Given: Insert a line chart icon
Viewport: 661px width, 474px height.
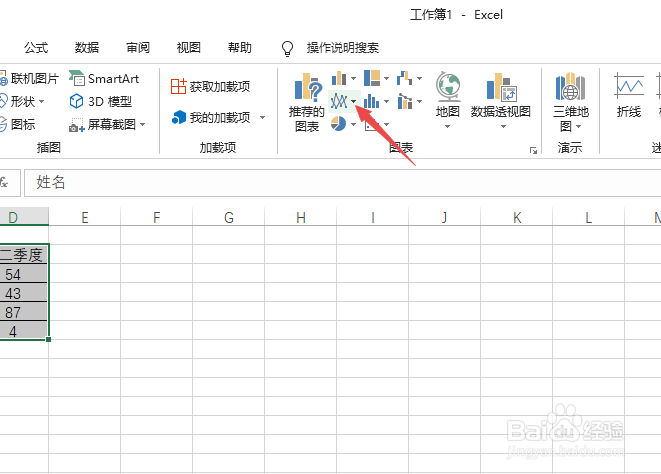Looking at the screenshot, I should click(x=339, y=101).
